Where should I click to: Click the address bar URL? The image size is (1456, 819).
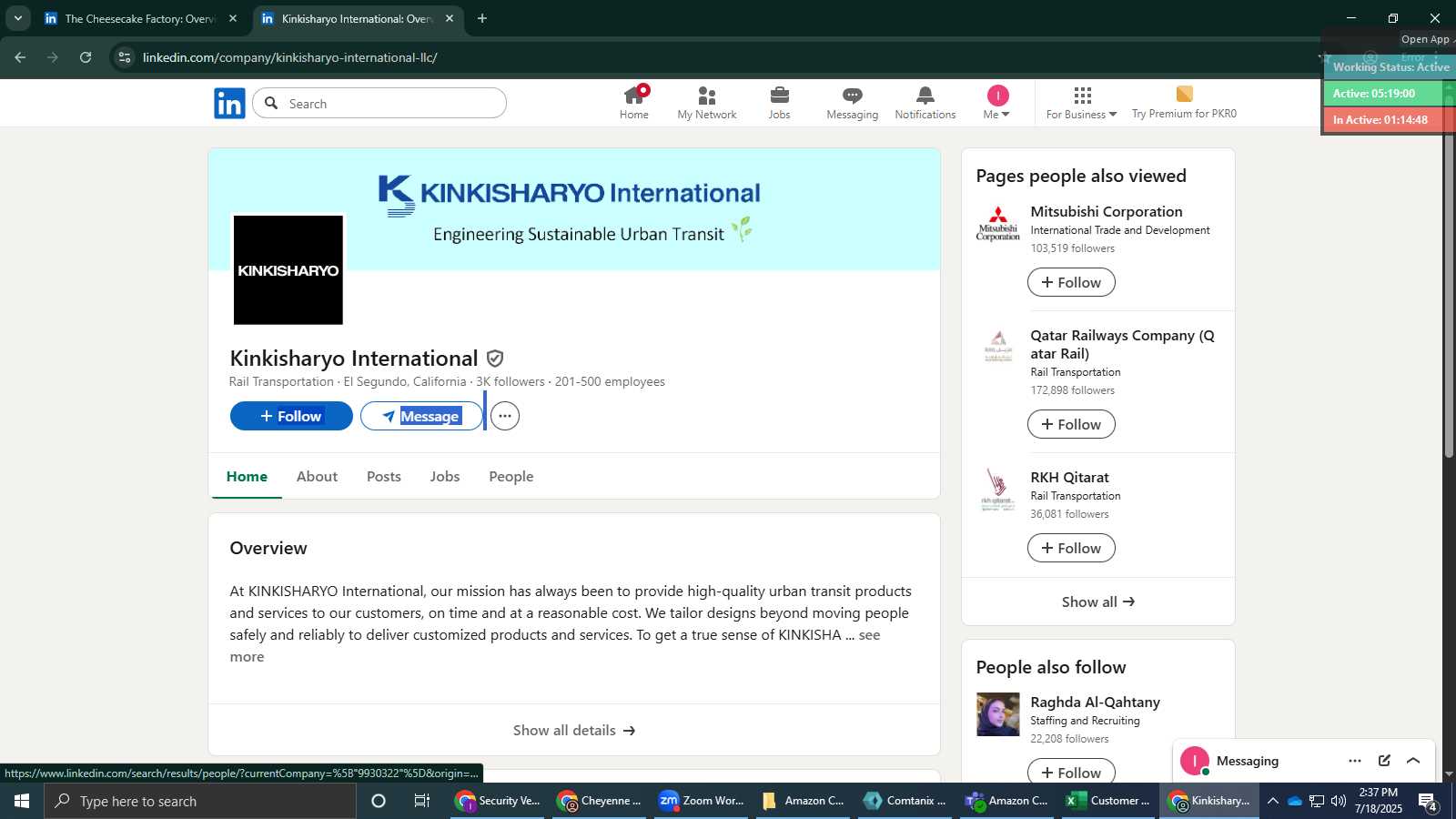(x=290, y=57)
